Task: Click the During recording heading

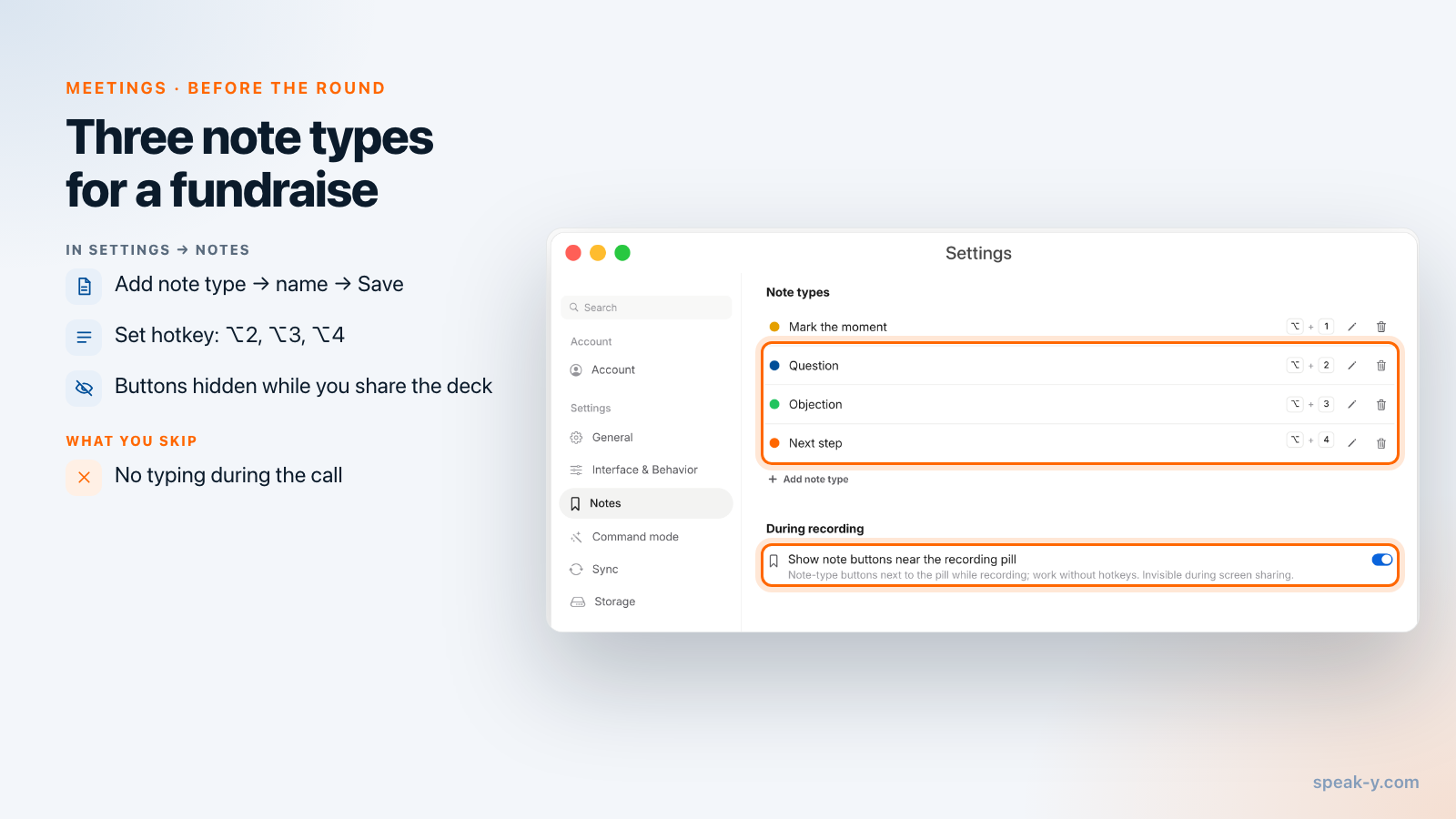Action: tap(815, 529)
